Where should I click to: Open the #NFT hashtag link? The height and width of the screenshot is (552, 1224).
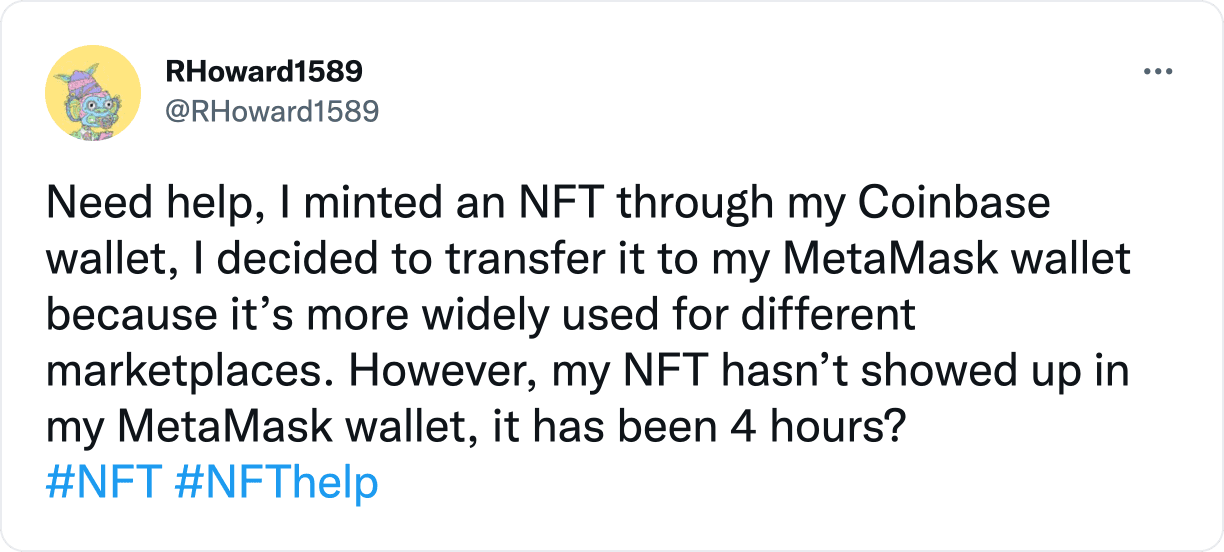[x=103, y=484]
